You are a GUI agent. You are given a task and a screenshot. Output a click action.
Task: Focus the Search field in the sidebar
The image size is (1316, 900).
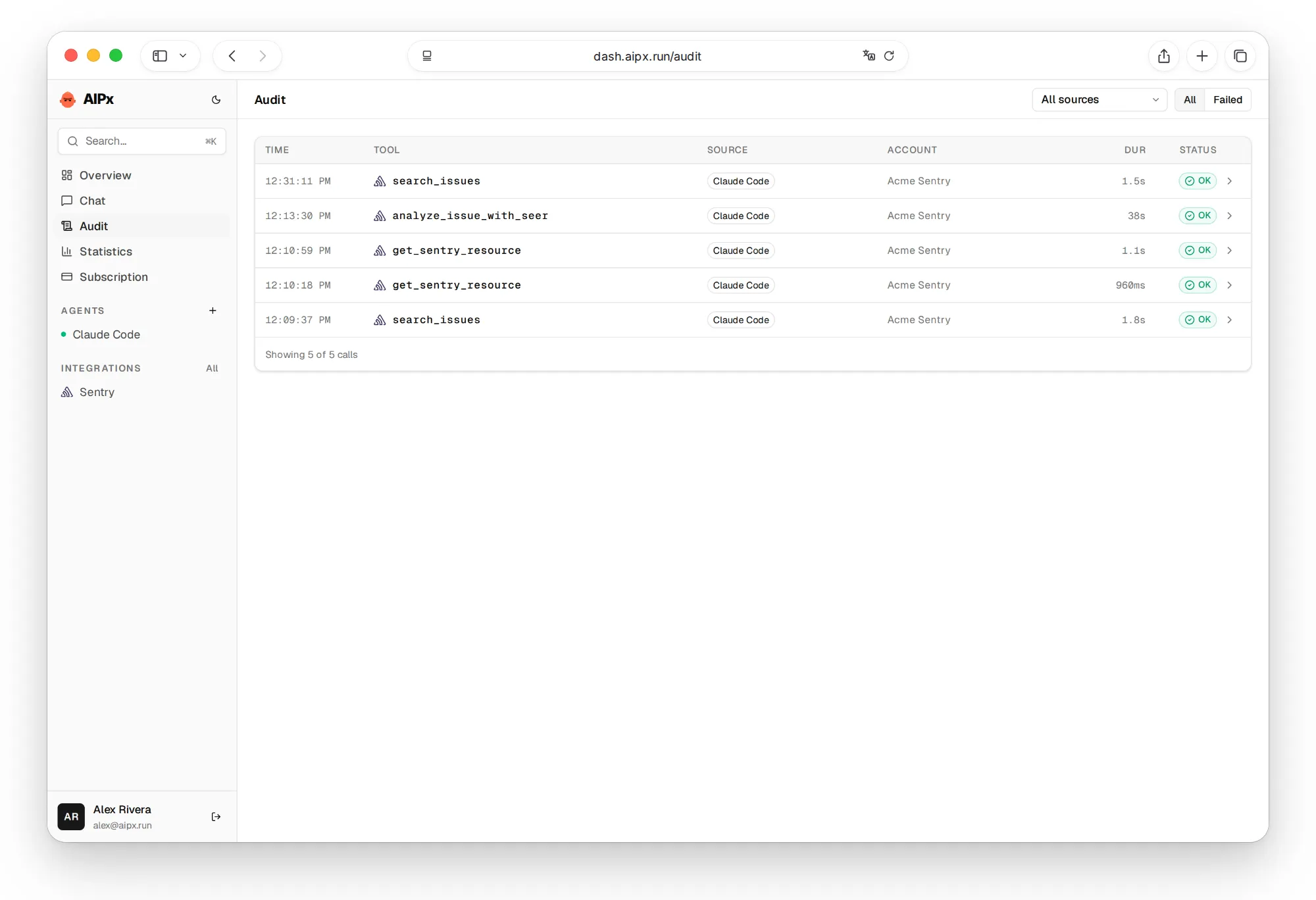142,141
